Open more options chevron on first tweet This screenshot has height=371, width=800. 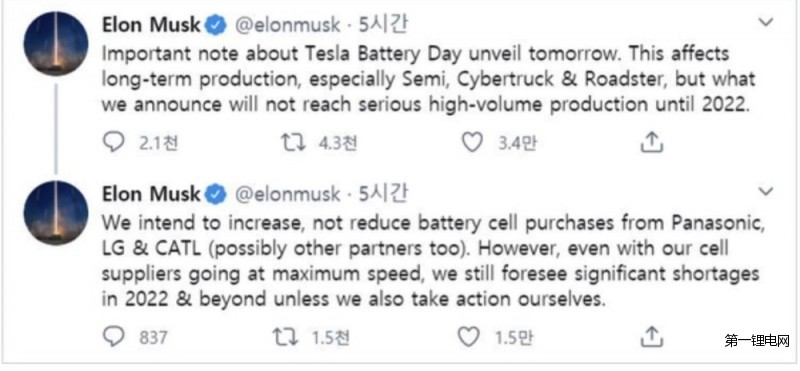tap(765, 22)
